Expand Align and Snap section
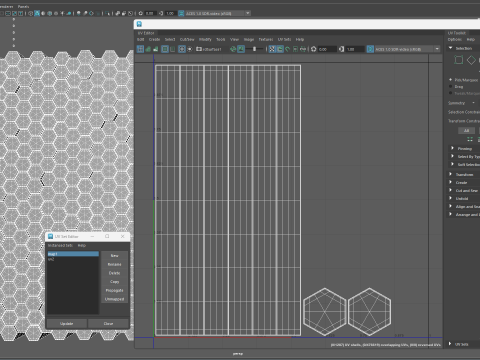 coord(450,206)
